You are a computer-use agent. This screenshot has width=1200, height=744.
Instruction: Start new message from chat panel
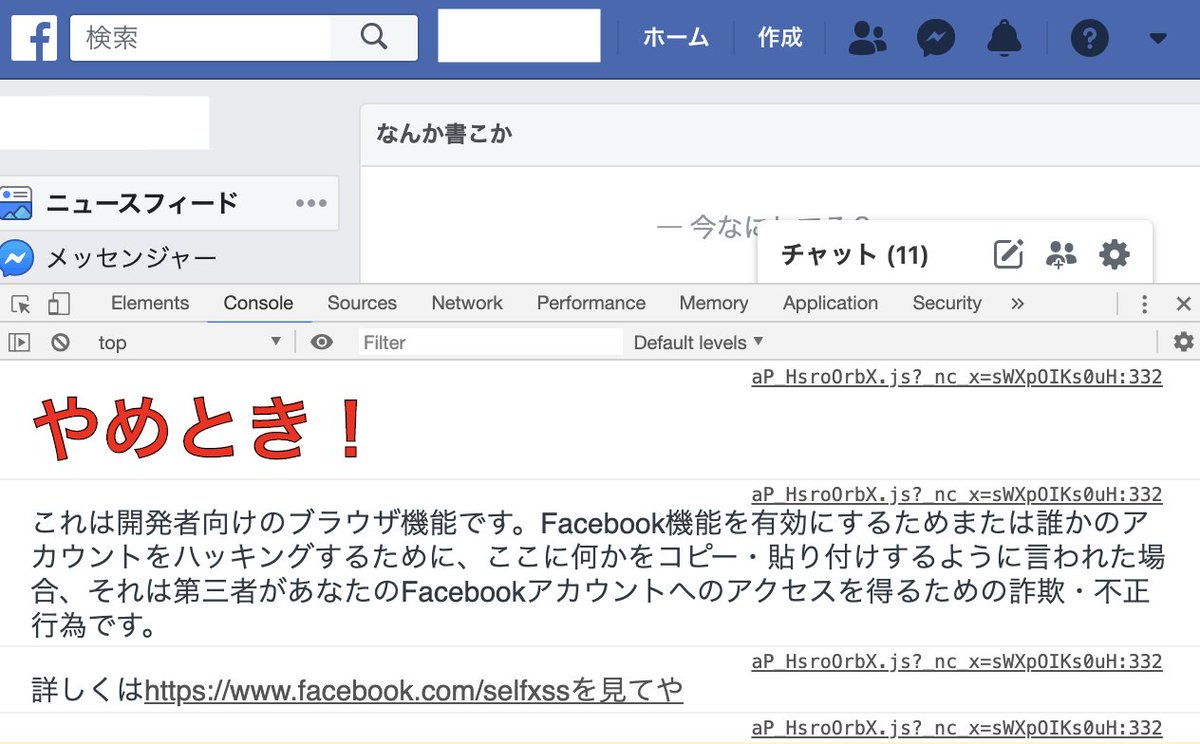1008,255
